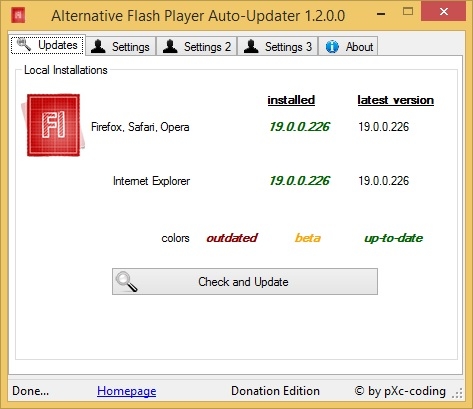
Task: Open the Settings tab
Action: pos(121,46)
